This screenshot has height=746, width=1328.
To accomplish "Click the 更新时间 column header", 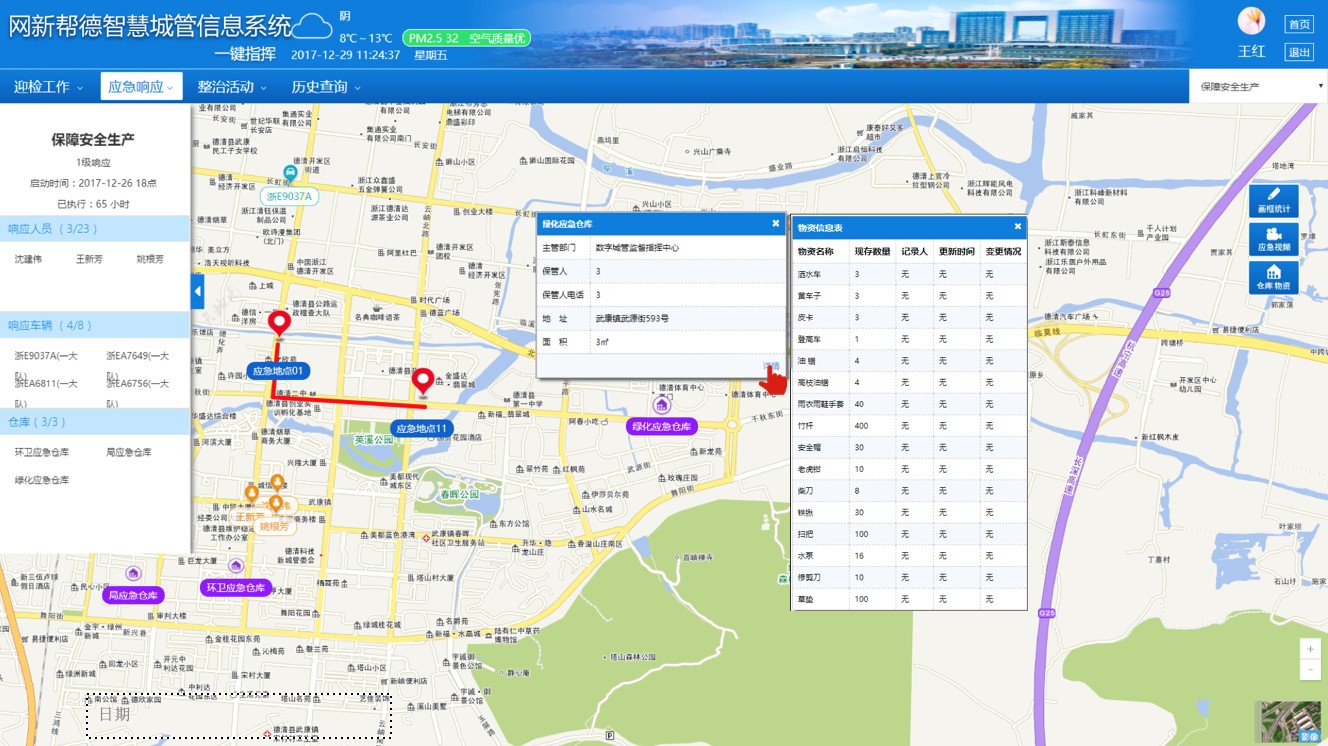I will click(957, 251).
